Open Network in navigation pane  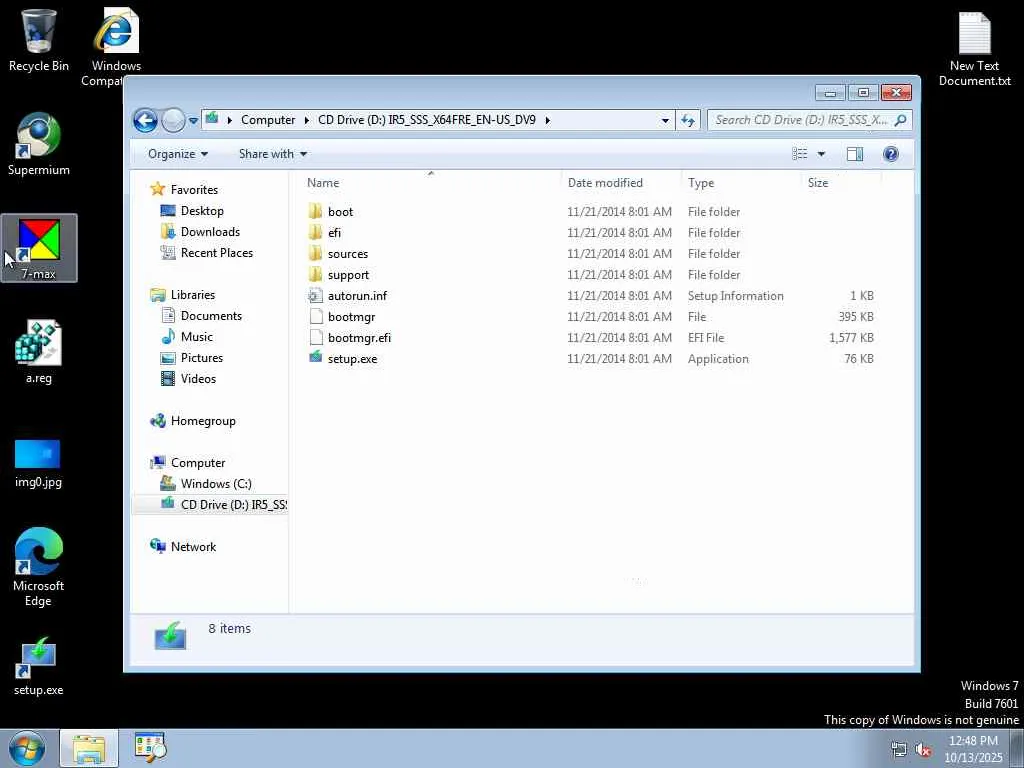tap(193, 547)
